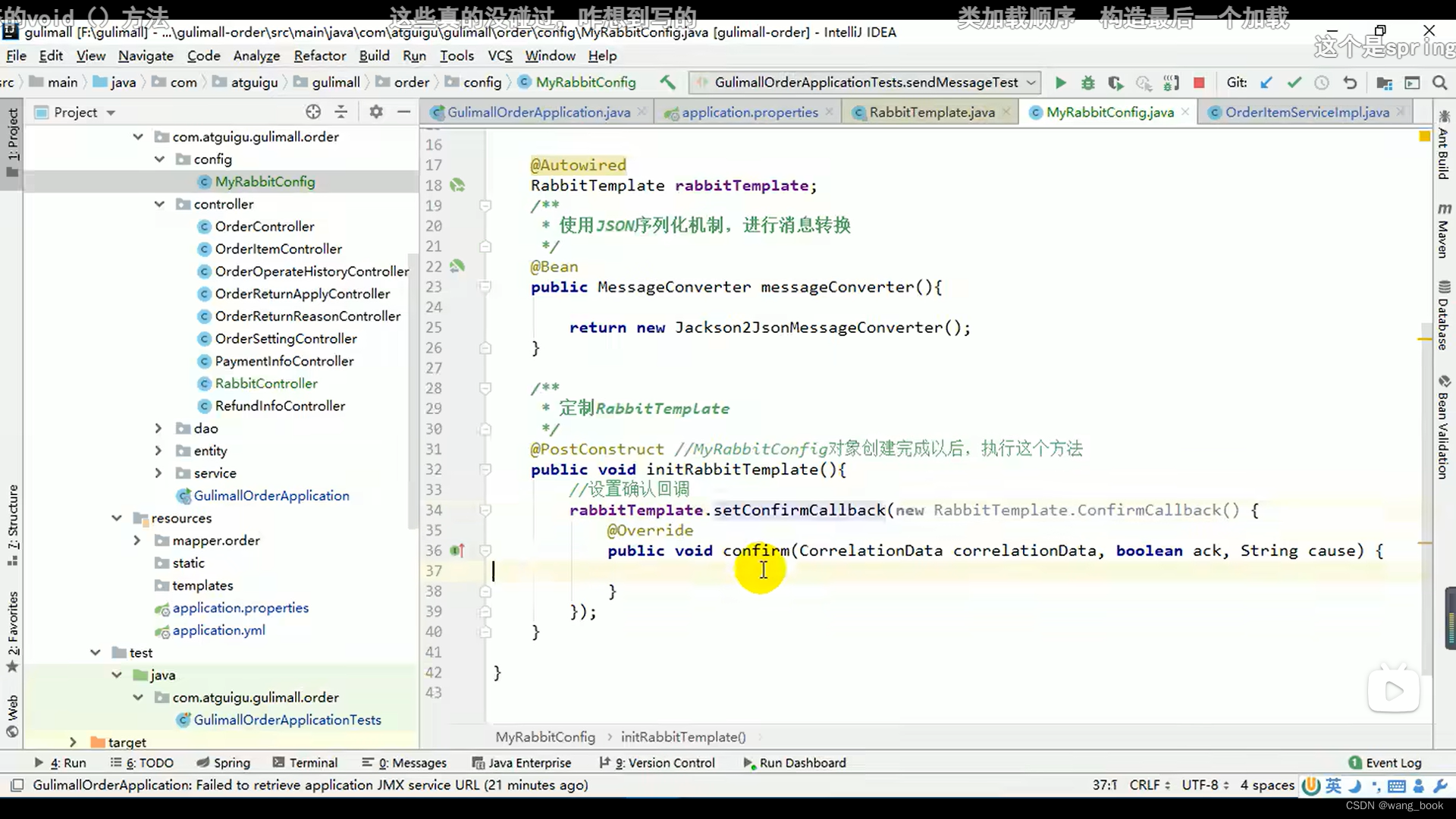Viewport: 1456px width, 819px height.
Task: Open the Spring tool window
Action: click(223, 763)
